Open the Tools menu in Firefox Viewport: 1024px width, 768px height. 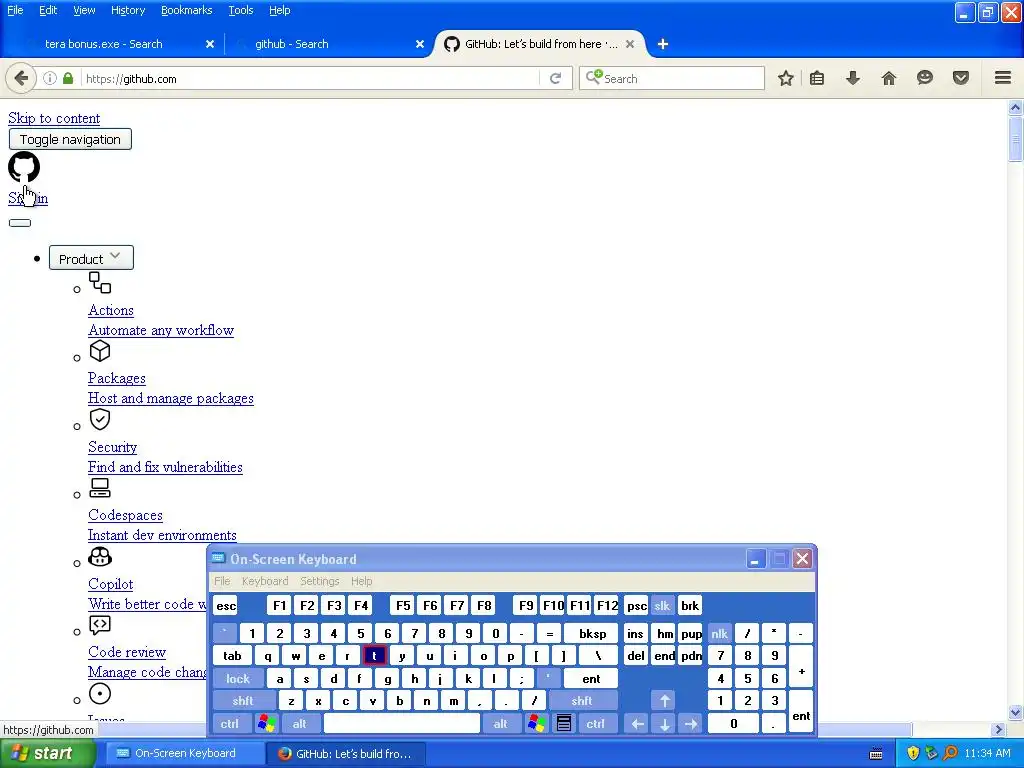(x=240, y=10)
